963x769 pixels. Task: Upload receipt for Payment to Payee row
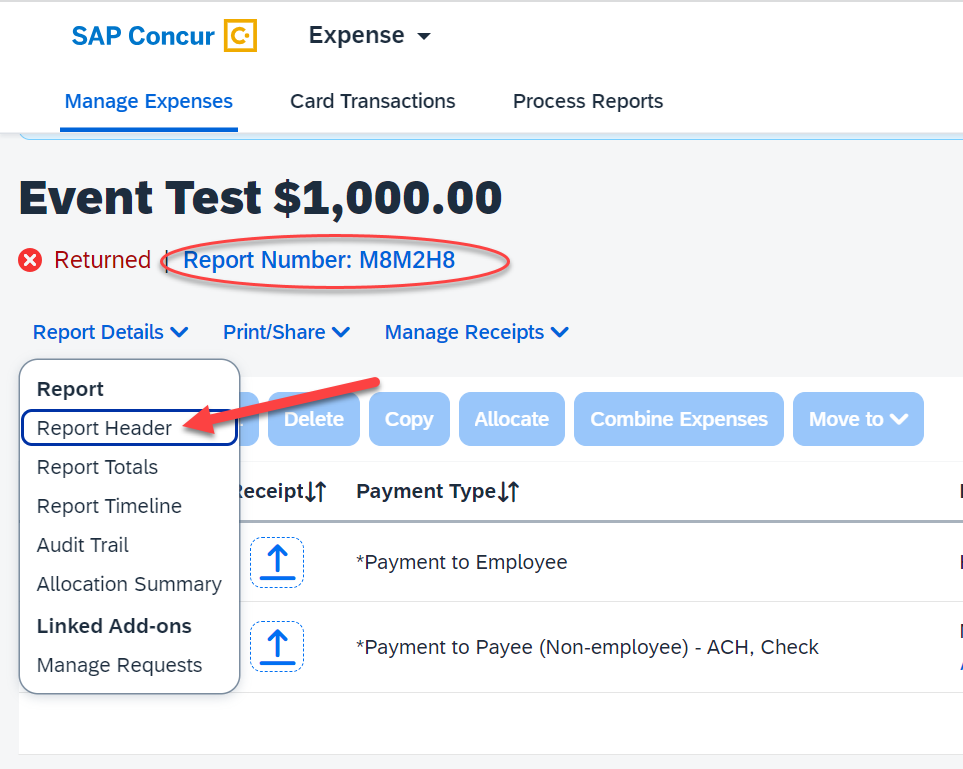[x=276, y=647]
